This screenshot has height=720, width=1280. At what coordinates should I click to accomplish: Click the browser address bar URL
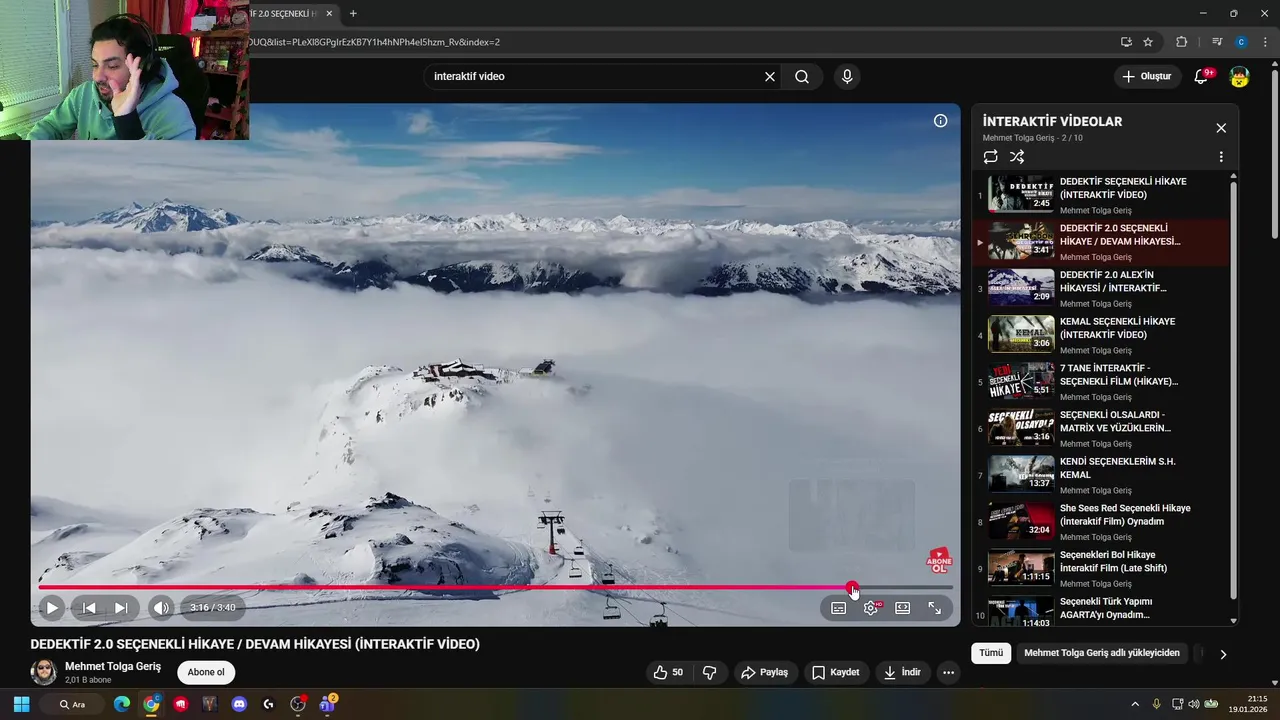375,42
